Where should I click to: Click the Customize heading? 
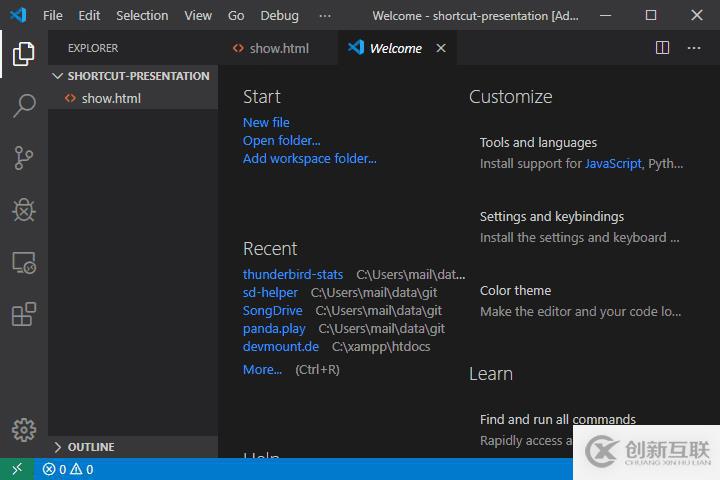[511, 97]
